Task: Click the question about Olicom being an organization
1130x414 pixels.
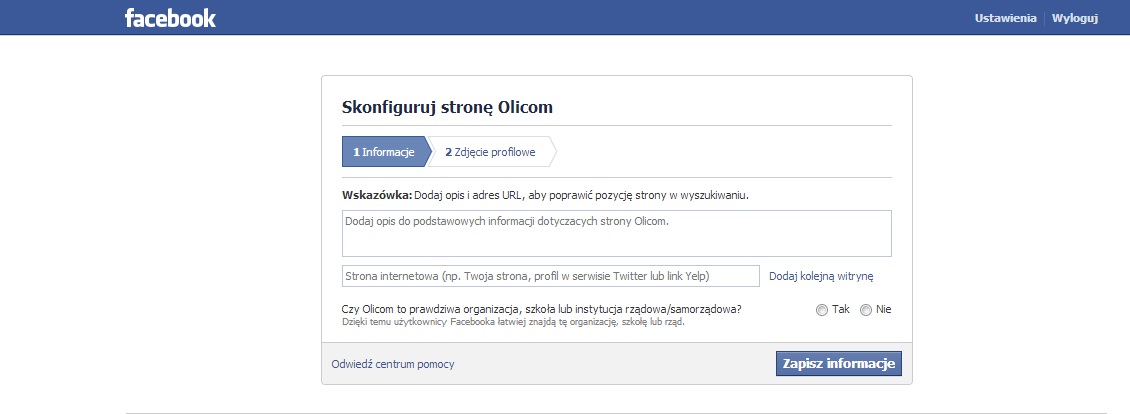Action: (x=541, y=309)
